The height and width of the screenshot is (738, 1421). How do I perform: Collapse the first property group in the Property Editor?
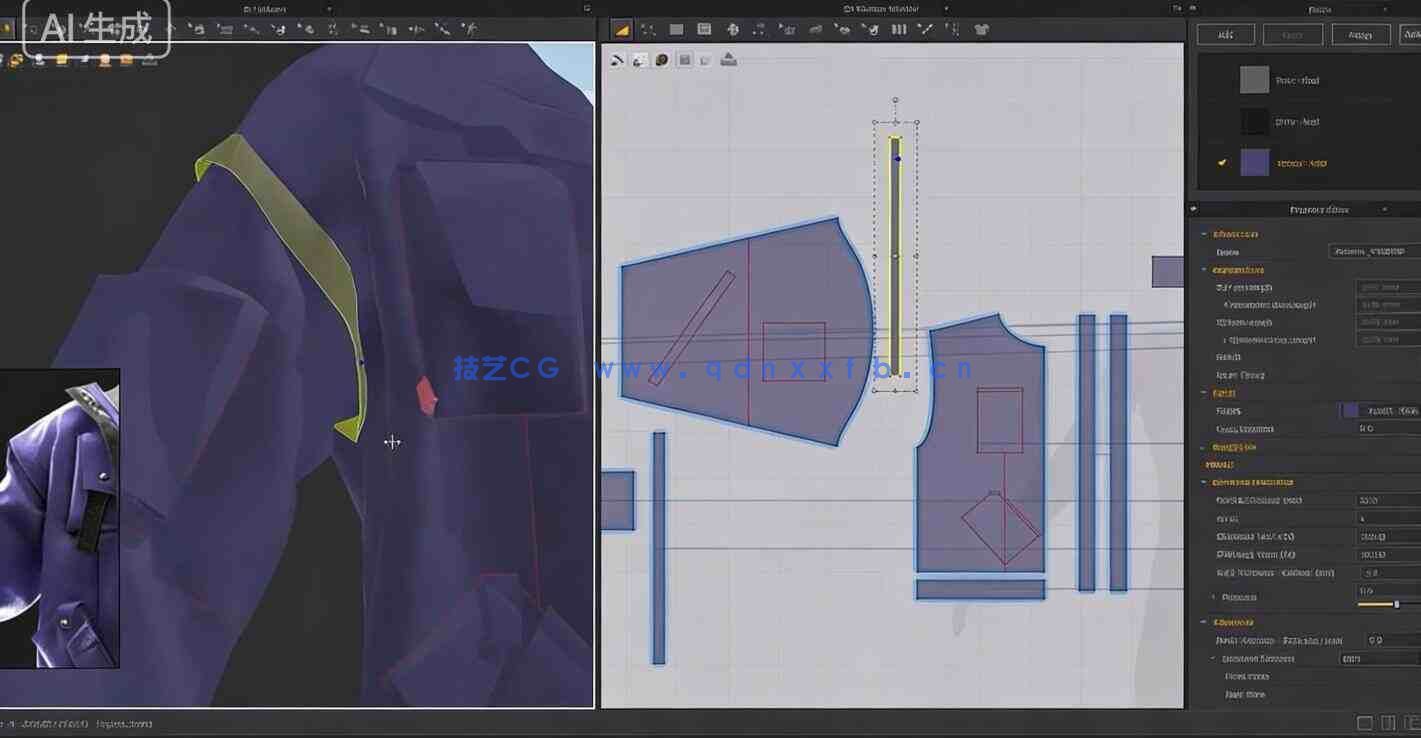click(x=1203, y=233)
